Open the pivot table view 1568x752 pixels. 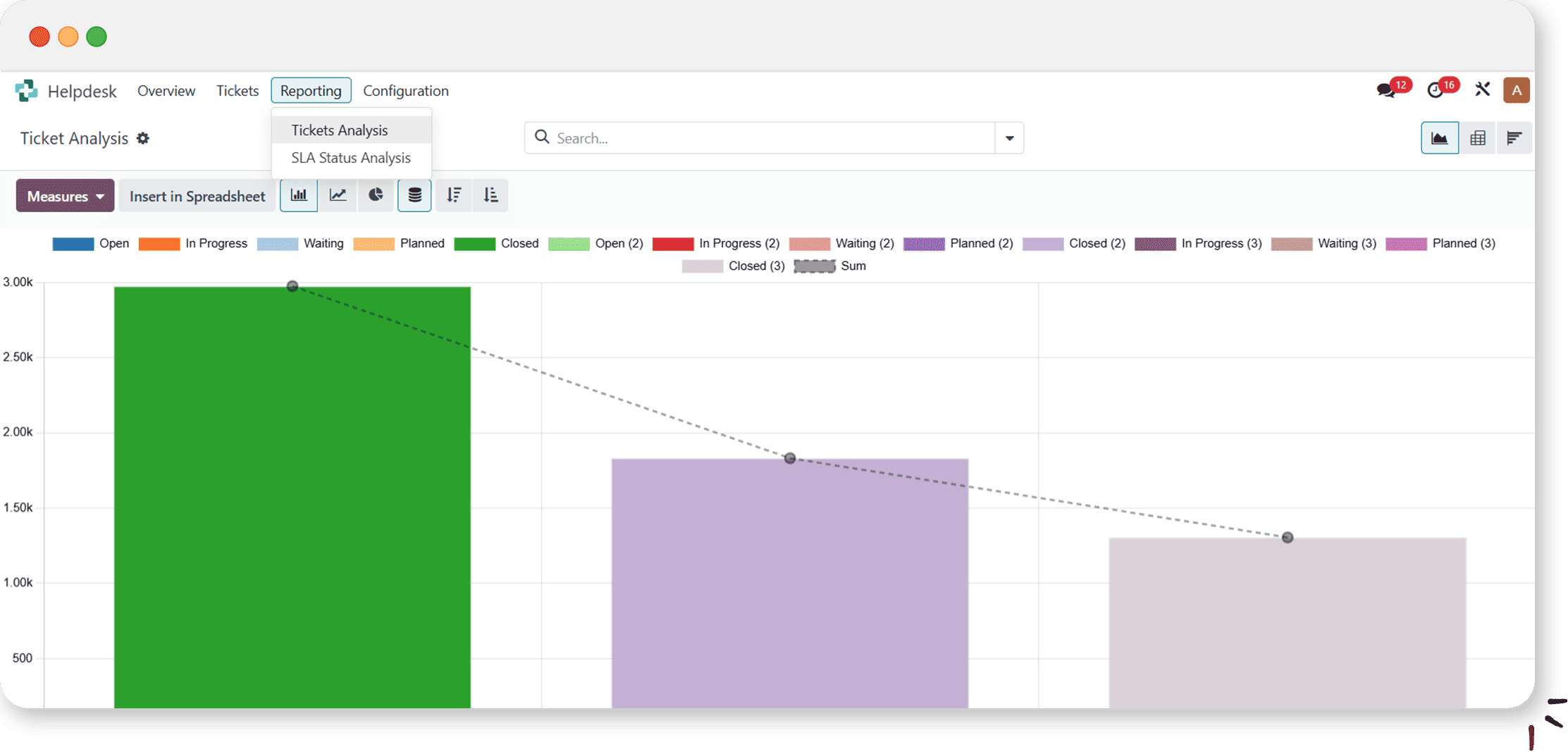pos(1477,138)
